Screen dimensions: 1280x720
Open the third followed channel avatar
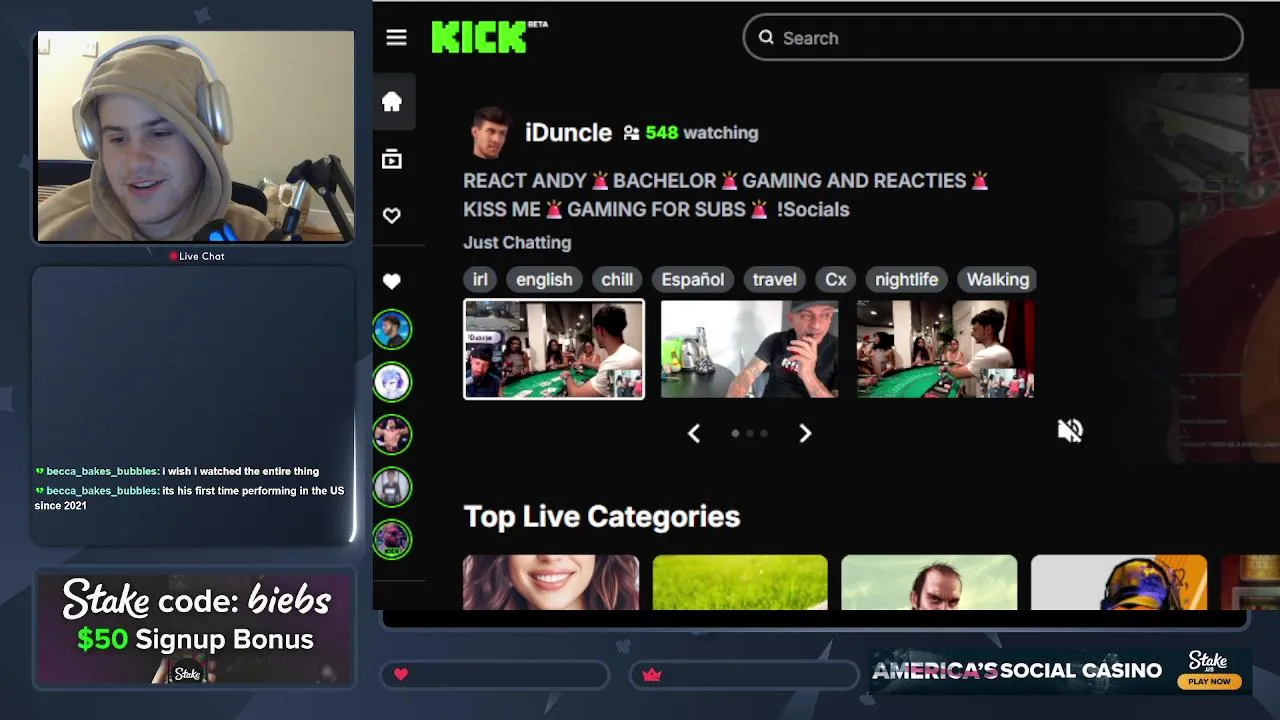[392, 435]
